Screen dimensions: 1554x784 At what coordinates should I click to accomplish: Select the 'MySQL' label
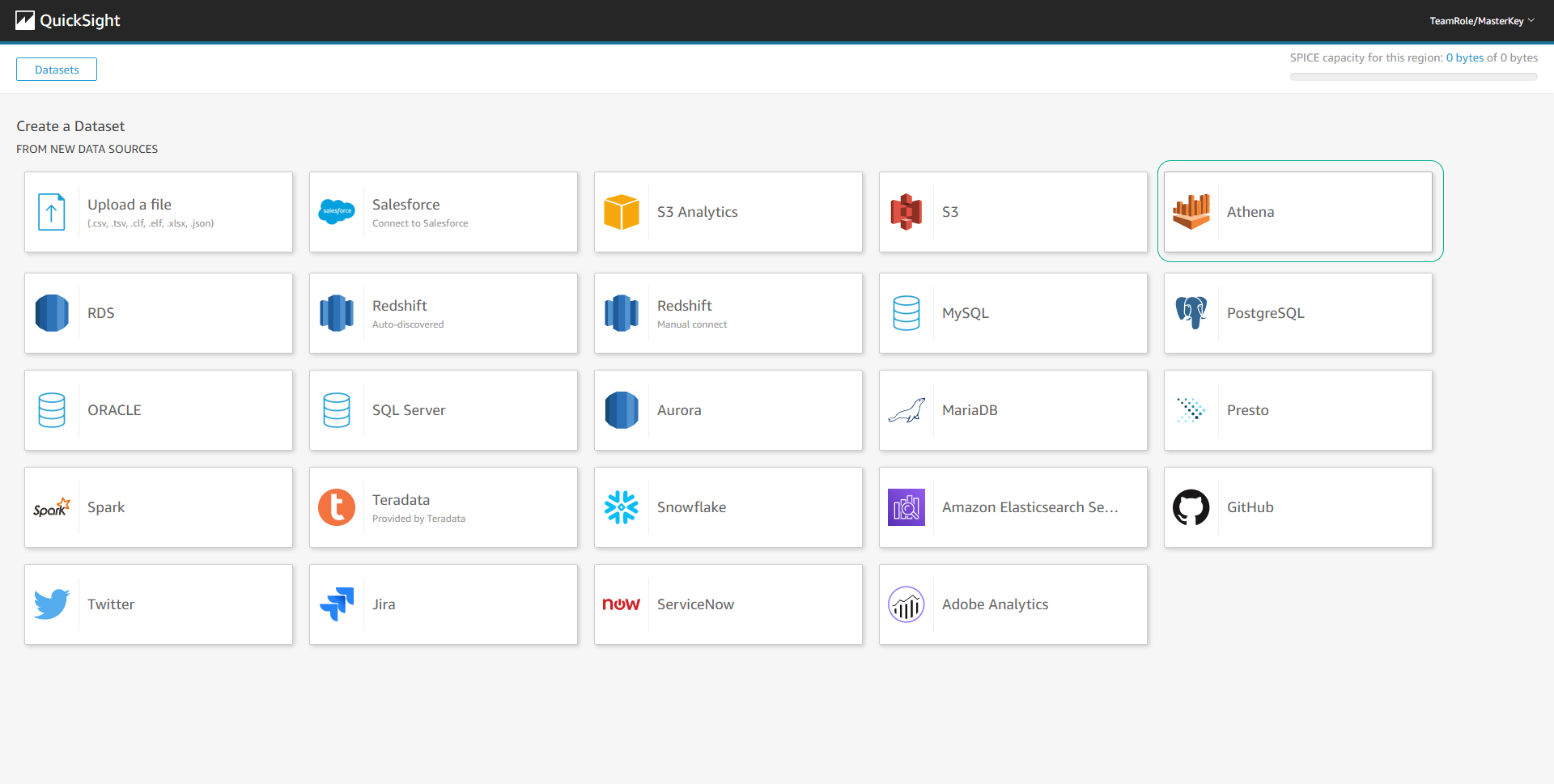966,313
